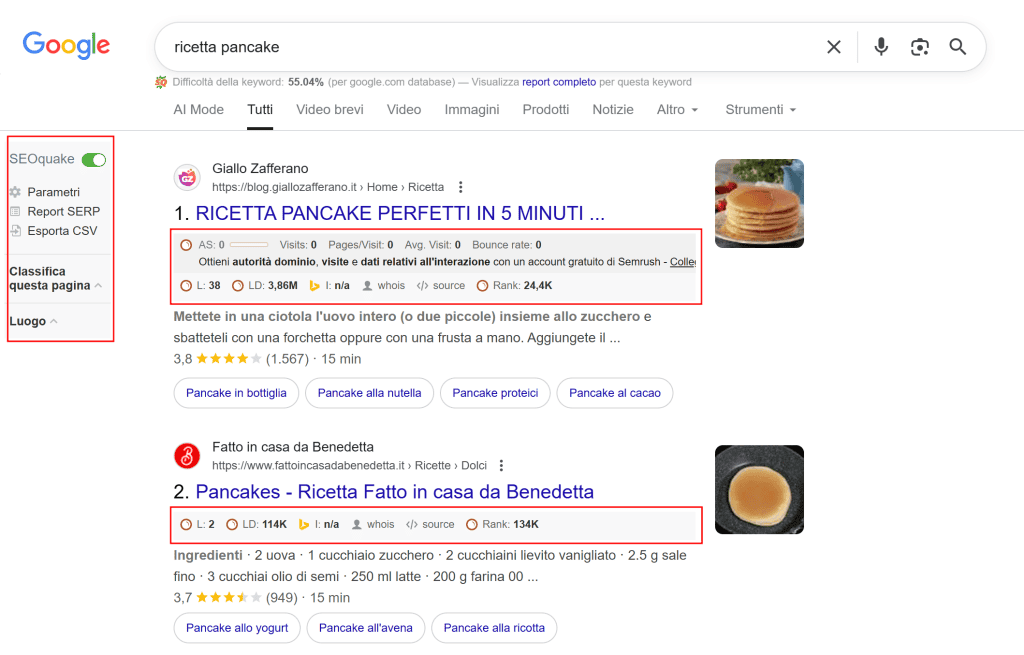Click the fattoincasadabenedetta.it URL breadcrumb
1024x655 pixels.
(349, 466)
